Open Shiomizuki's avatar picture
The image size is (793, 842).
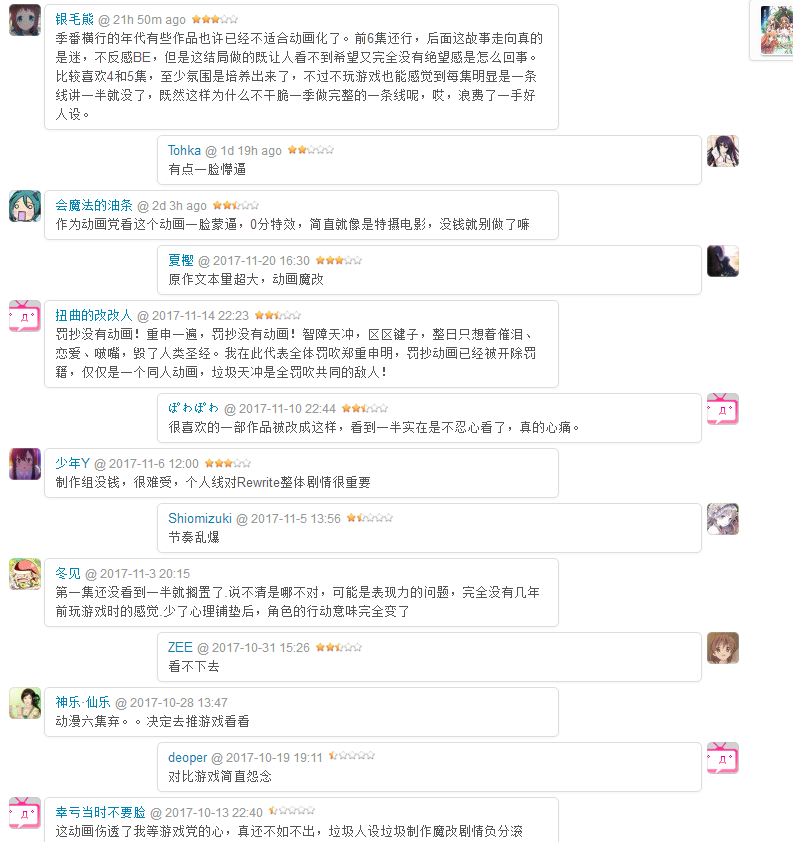[723, 519]
